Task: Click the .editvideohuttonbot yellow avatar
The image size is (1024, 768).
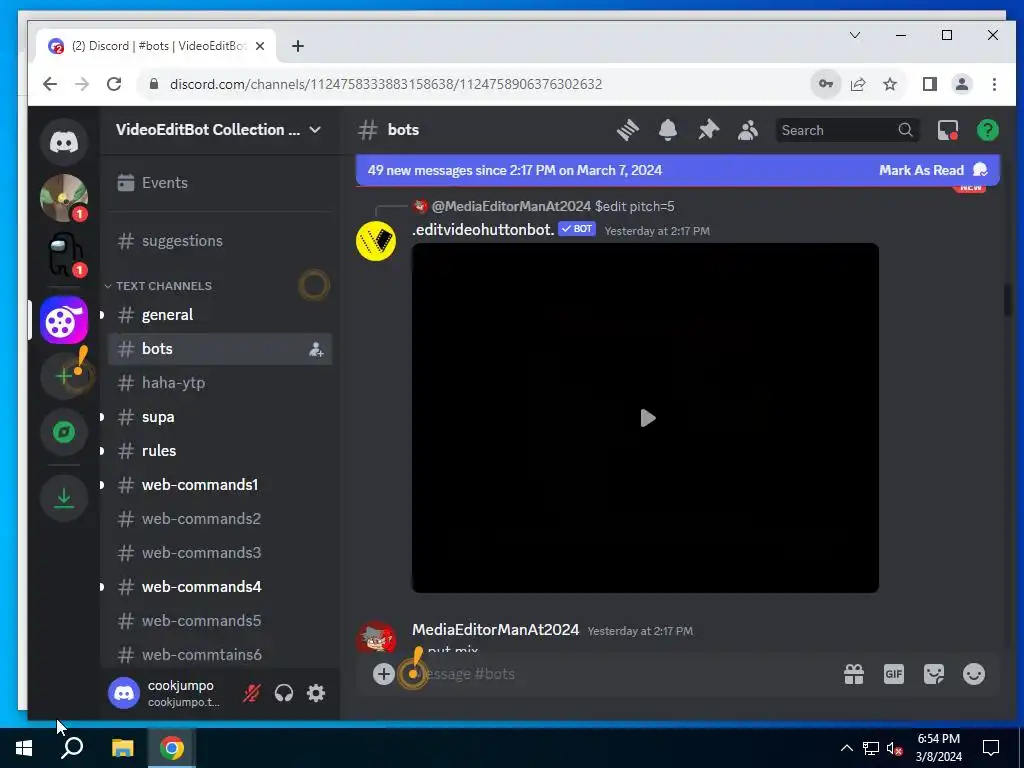Action: [376, 241]
